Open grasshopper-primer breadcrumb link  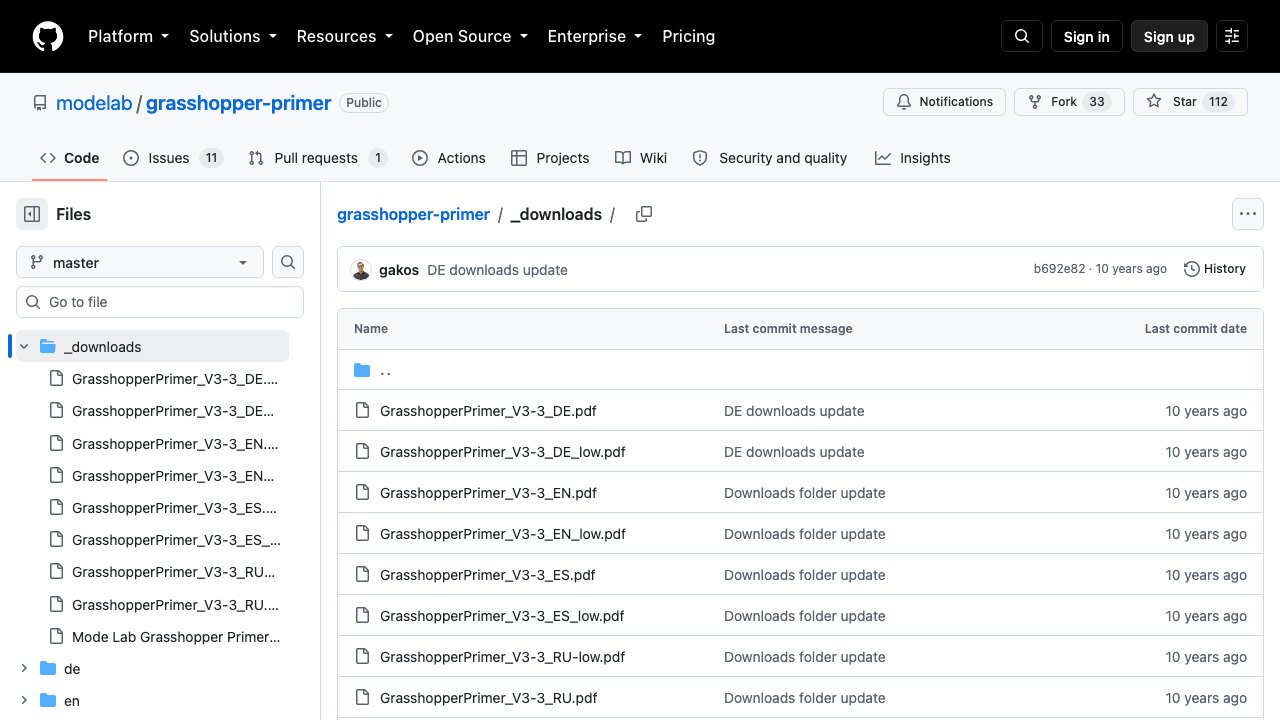pos(413,214)
